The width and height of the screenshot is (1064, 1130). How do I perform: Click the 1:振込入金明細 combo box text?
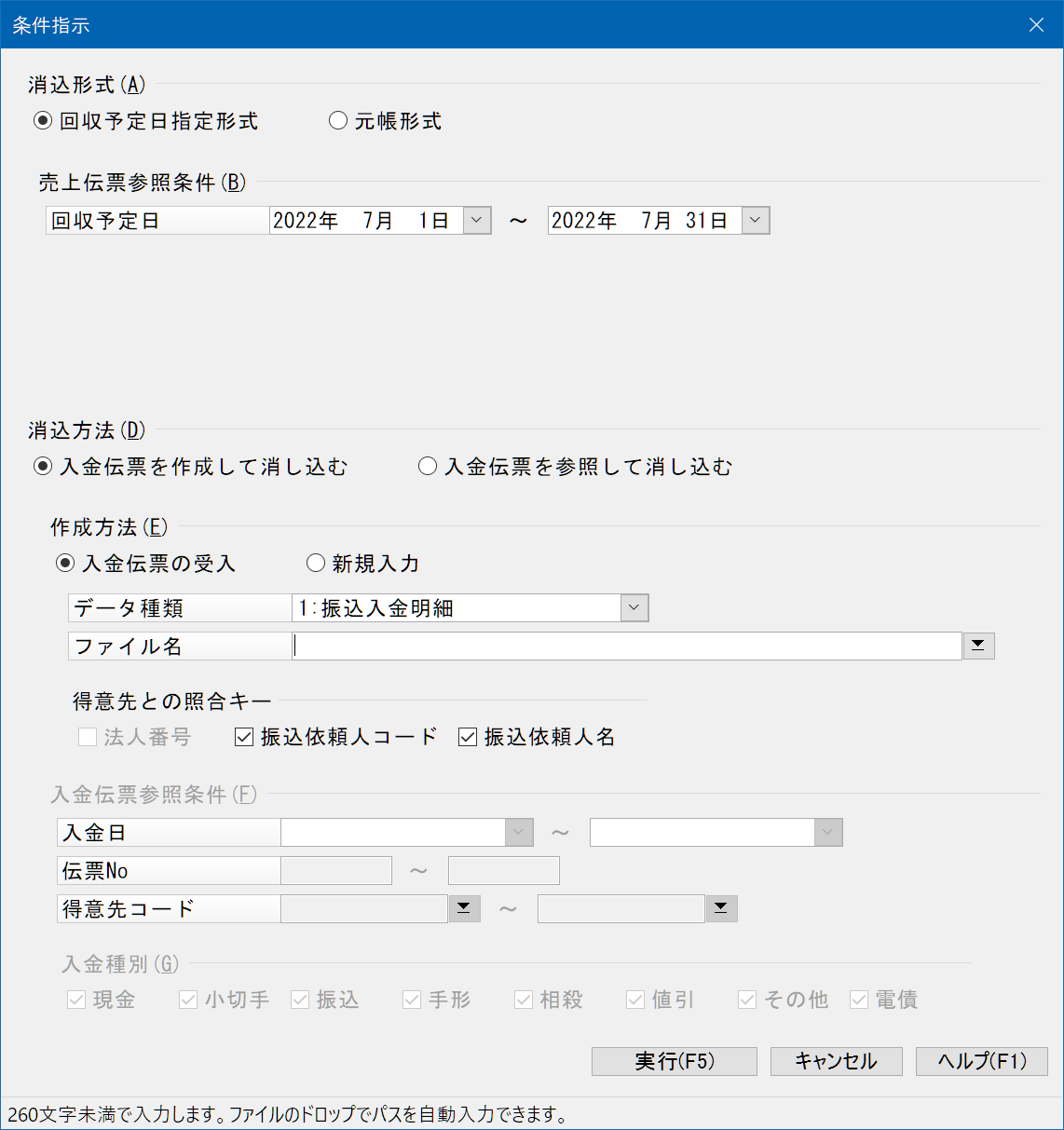point(456,608)
